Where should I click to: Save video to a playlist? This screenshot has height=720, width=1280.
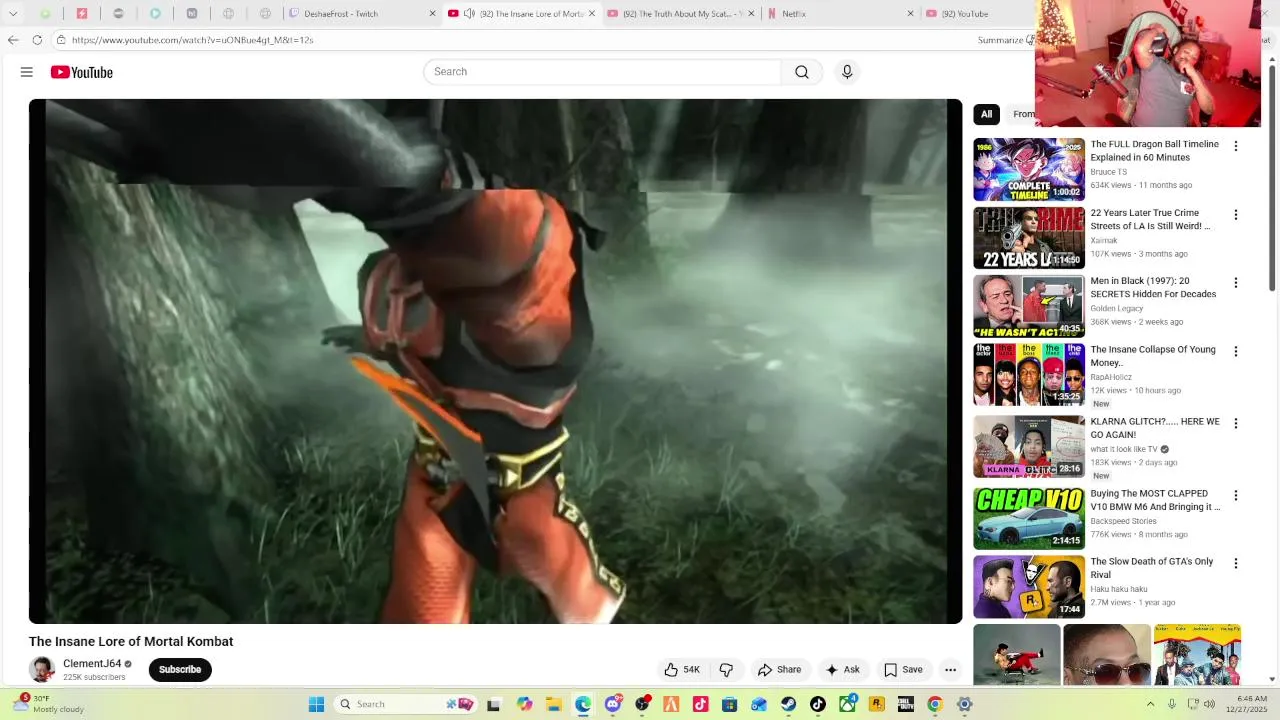(x=903, y=670)
